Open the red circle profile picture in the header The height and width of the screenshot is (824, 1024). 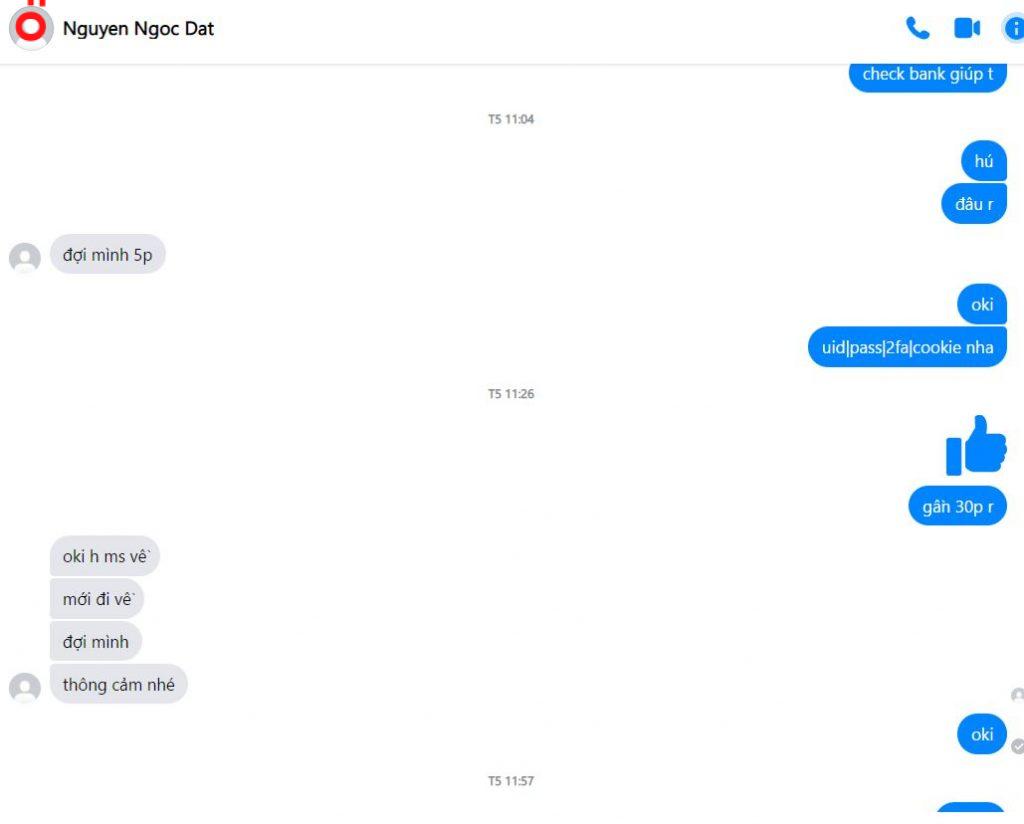coord(31,28)
